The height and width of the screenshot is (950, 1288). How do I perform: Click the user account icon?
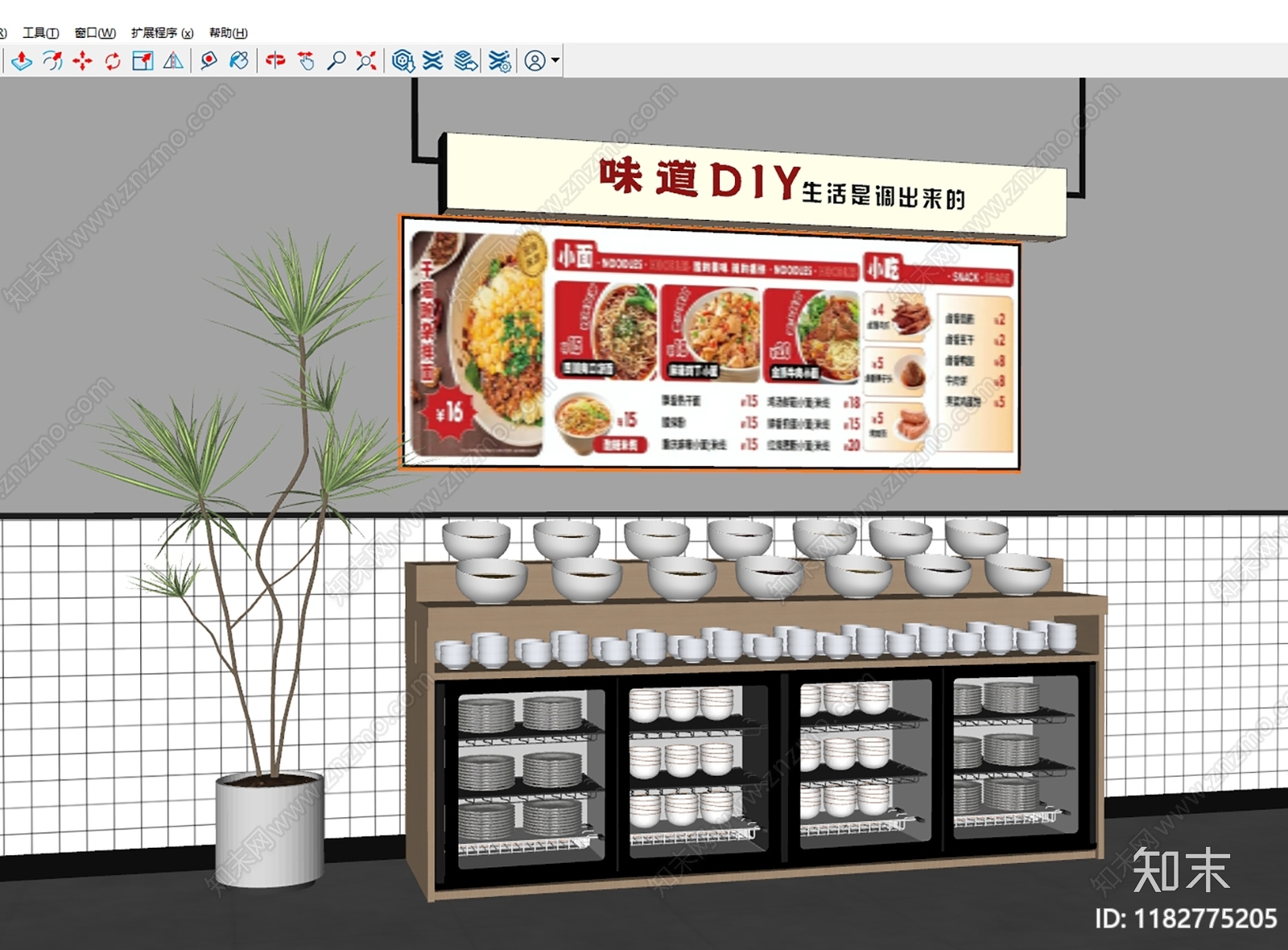pyautogui.click(x=535, y=60)
